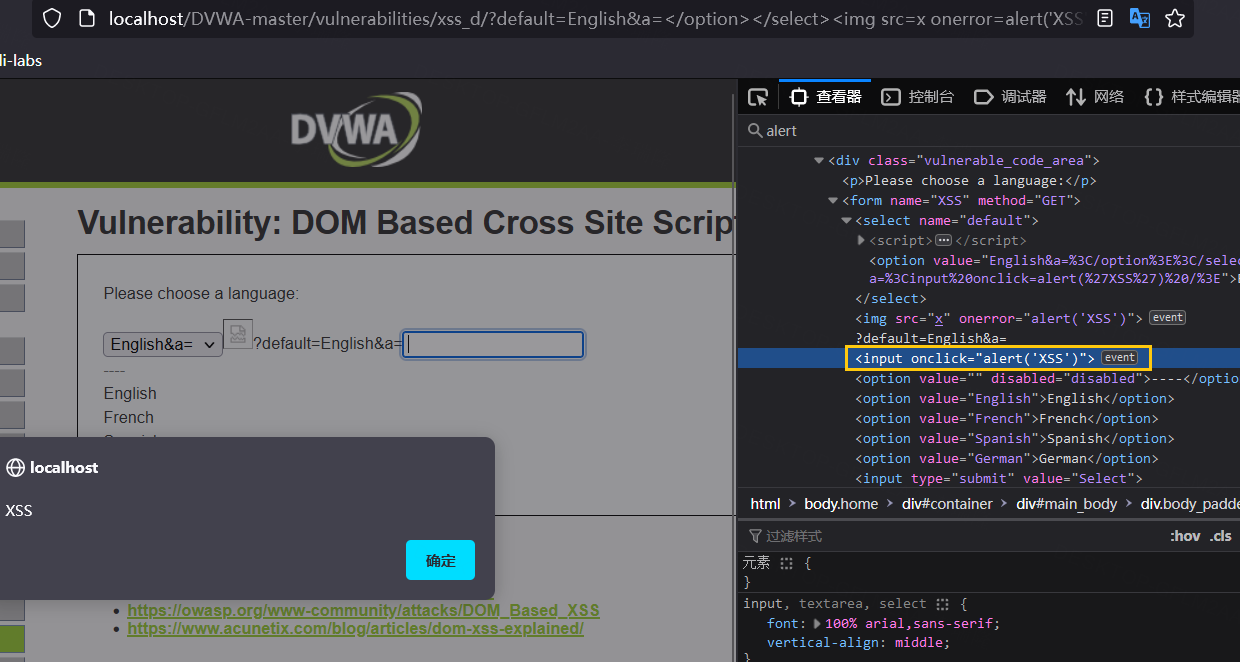Viewport: 1240px width, 662px height.
Task: Collapse the vulnerable_code_area div node
Action: coord(819,161)
